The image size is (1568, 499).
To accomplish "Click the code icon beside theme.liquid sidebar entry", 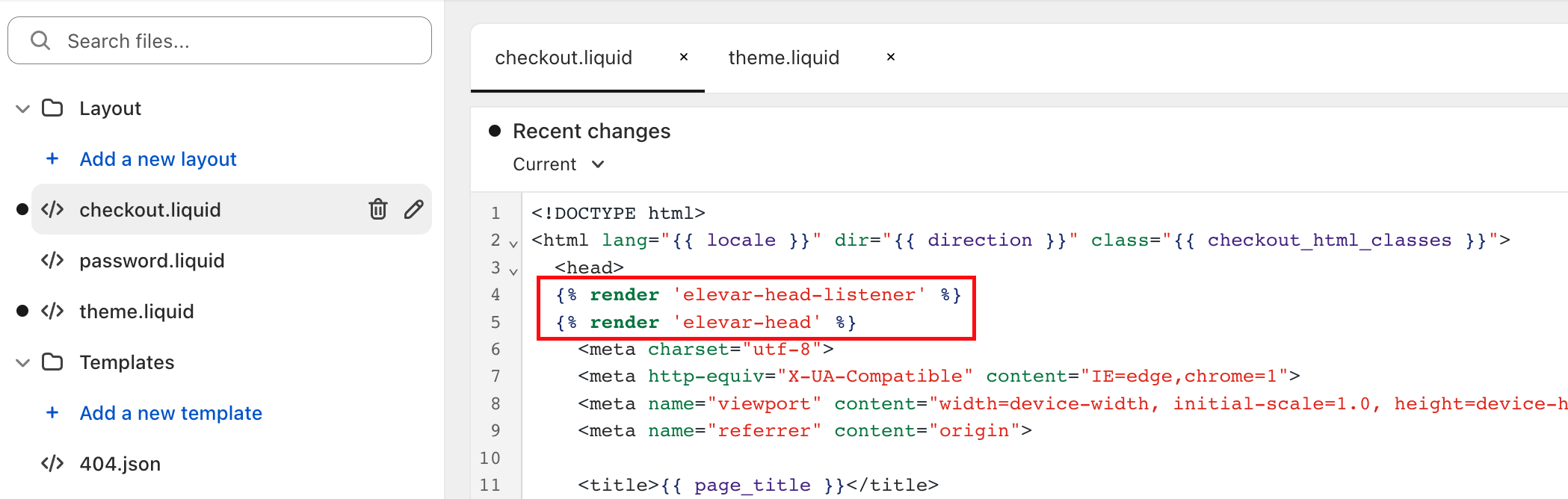I will pos(52,311).
